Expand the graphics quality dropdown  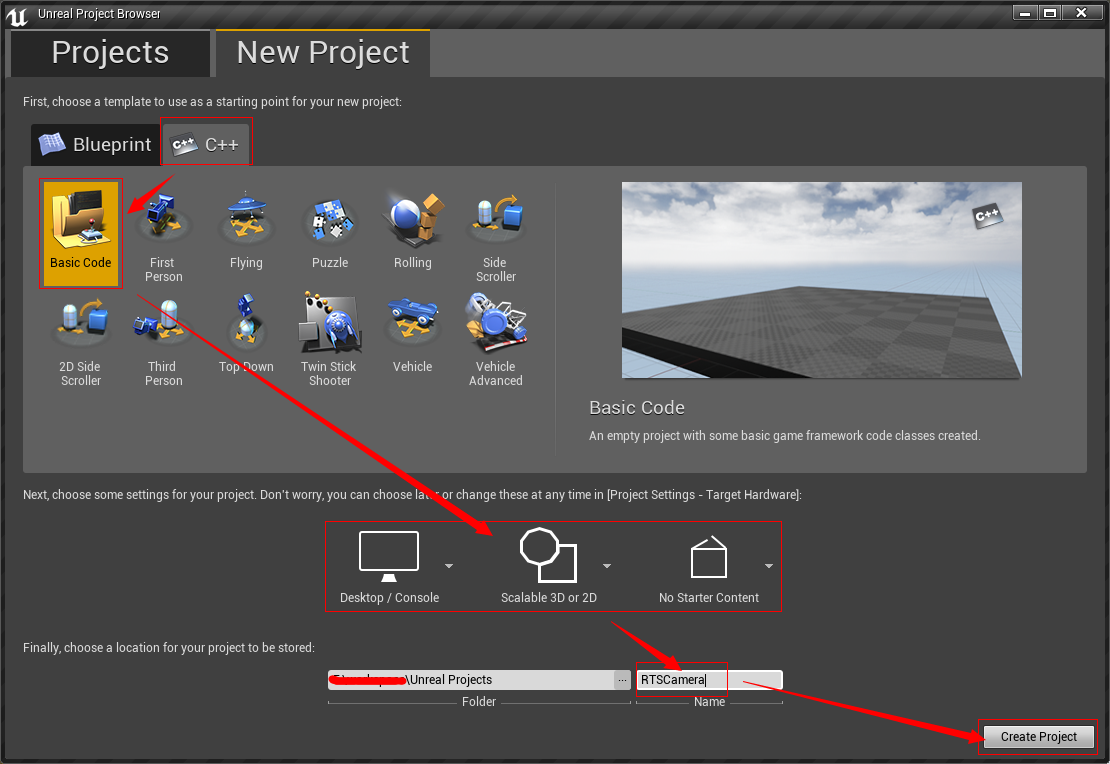tap(607, 565)
